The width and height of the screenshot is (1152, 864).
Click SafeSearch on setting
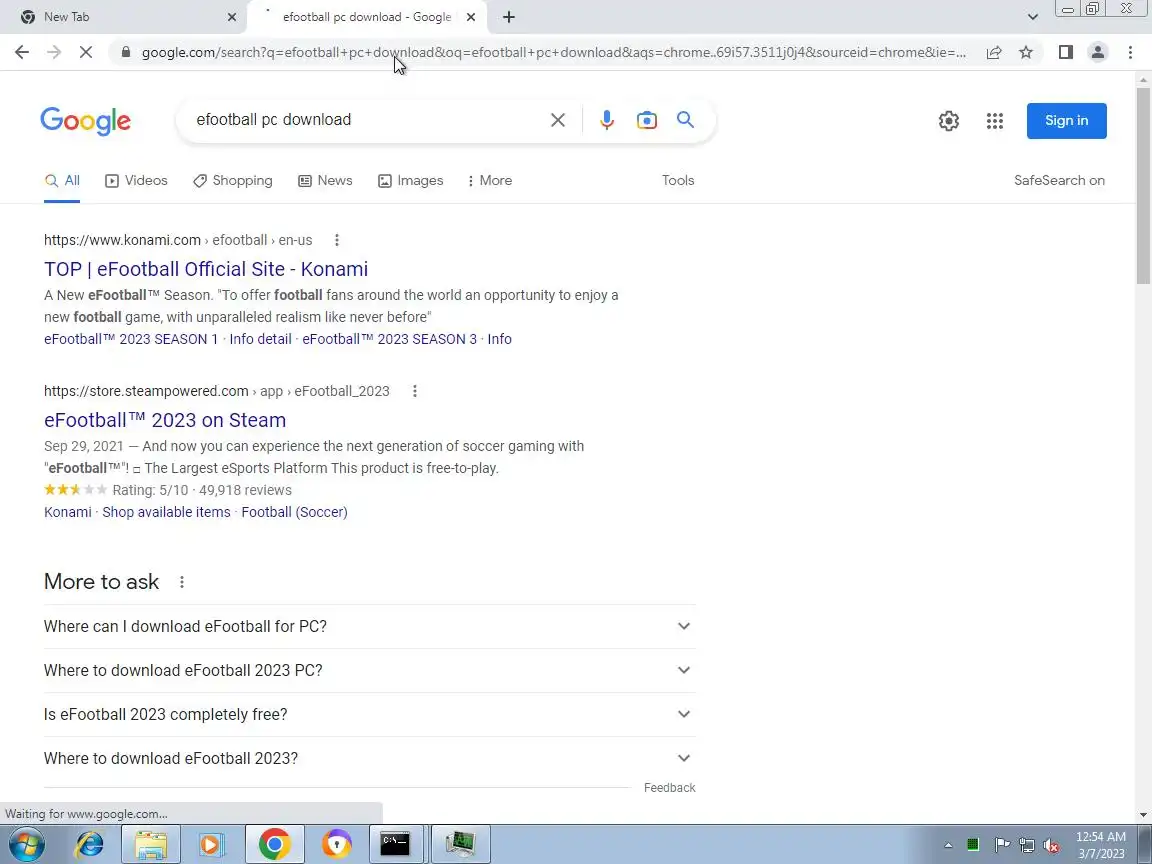pos(1059,181)
